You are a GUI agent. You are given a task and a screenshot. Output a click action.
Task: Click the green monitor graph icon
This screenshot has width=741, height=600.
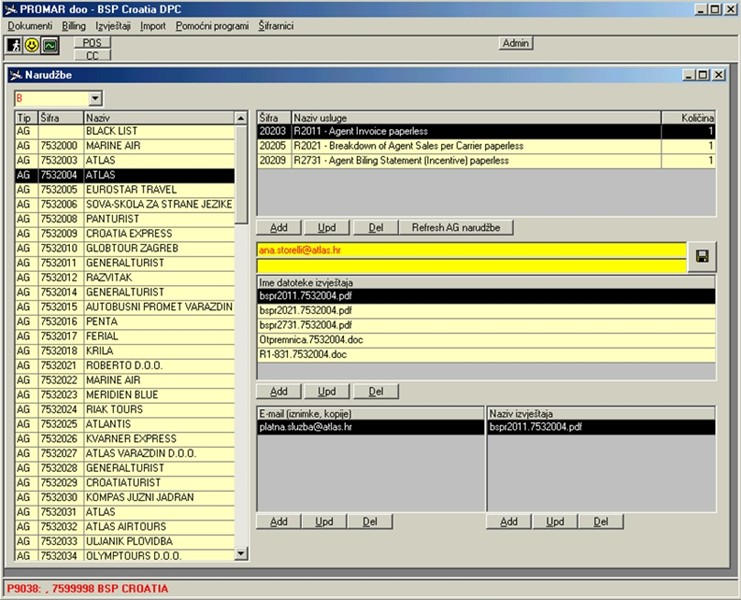50,45
